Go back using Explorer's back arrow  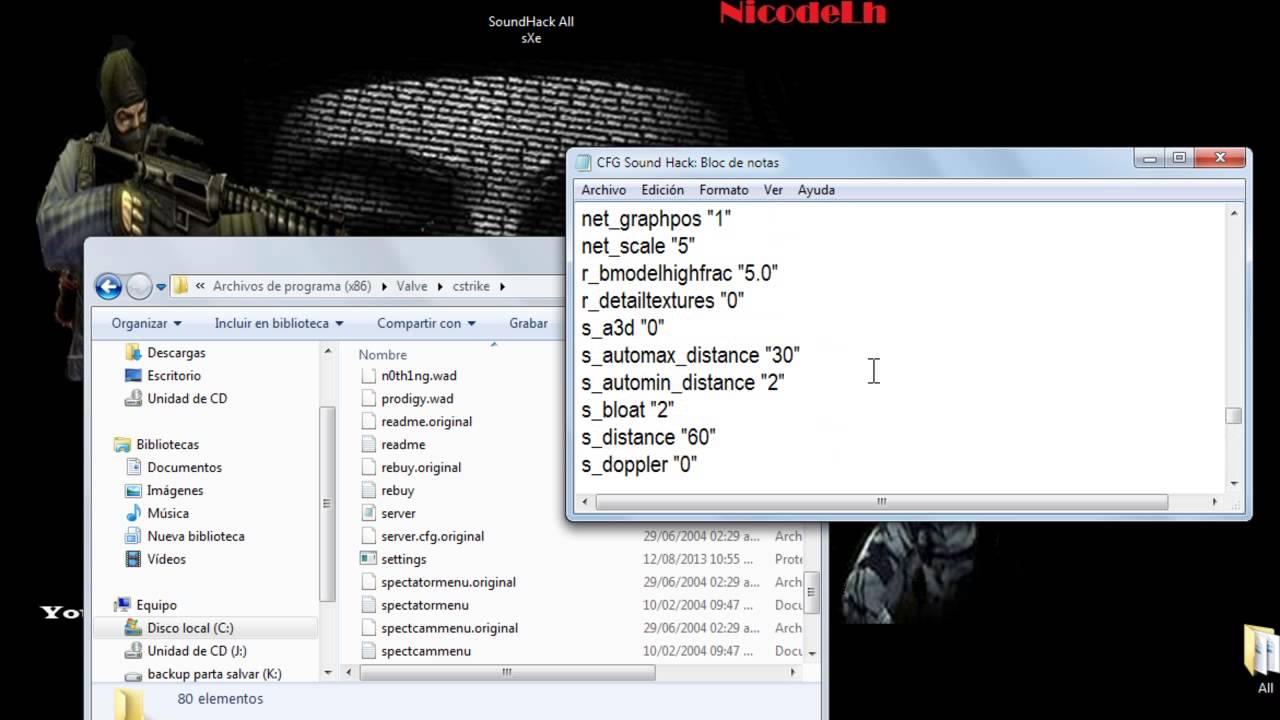tap(108, 287)
